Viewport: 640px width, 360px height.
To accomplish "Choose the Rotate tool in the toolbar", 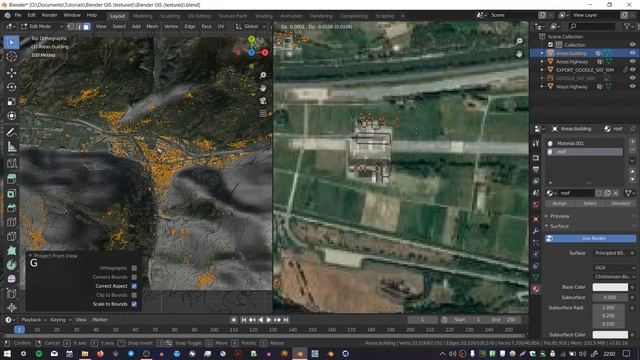I will [11, 87].
